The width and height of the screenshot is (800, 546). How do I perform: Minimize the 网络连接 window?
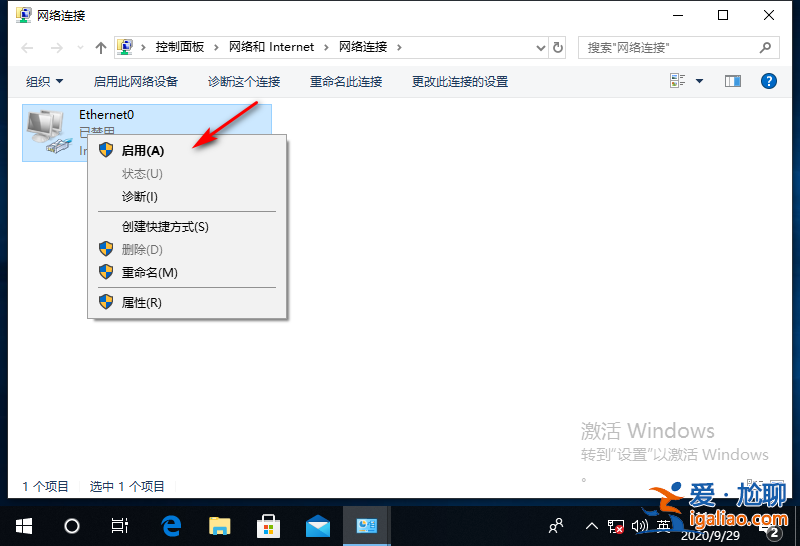[678, 15]
